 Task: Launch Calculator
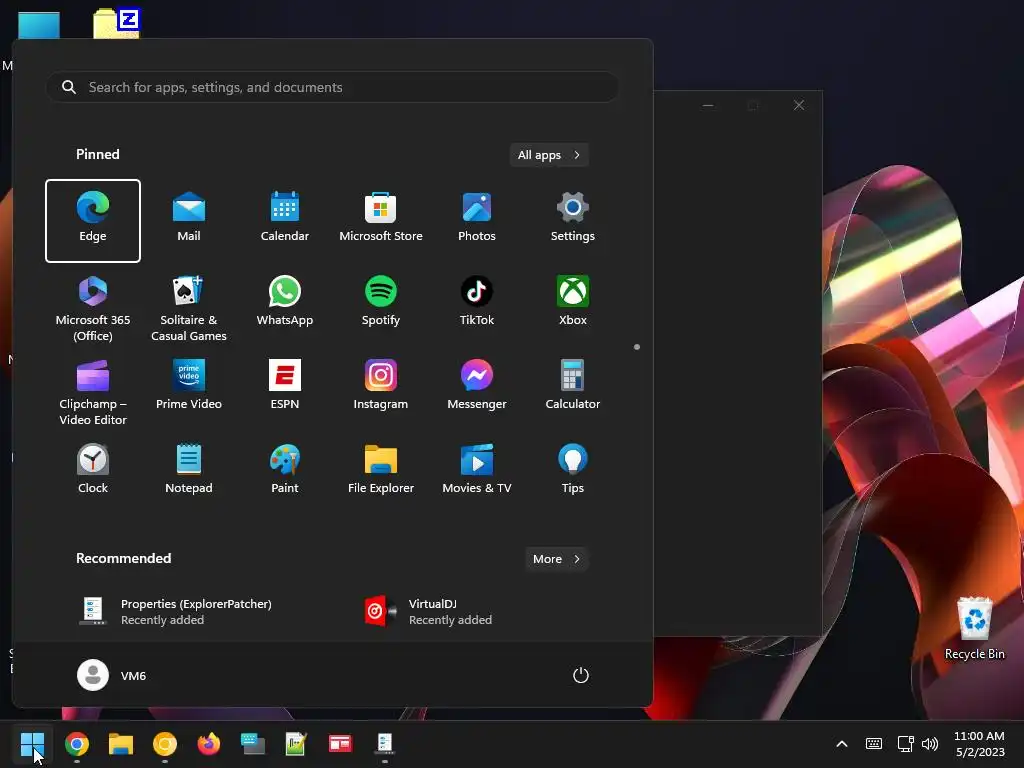click(x=573, y=387)
